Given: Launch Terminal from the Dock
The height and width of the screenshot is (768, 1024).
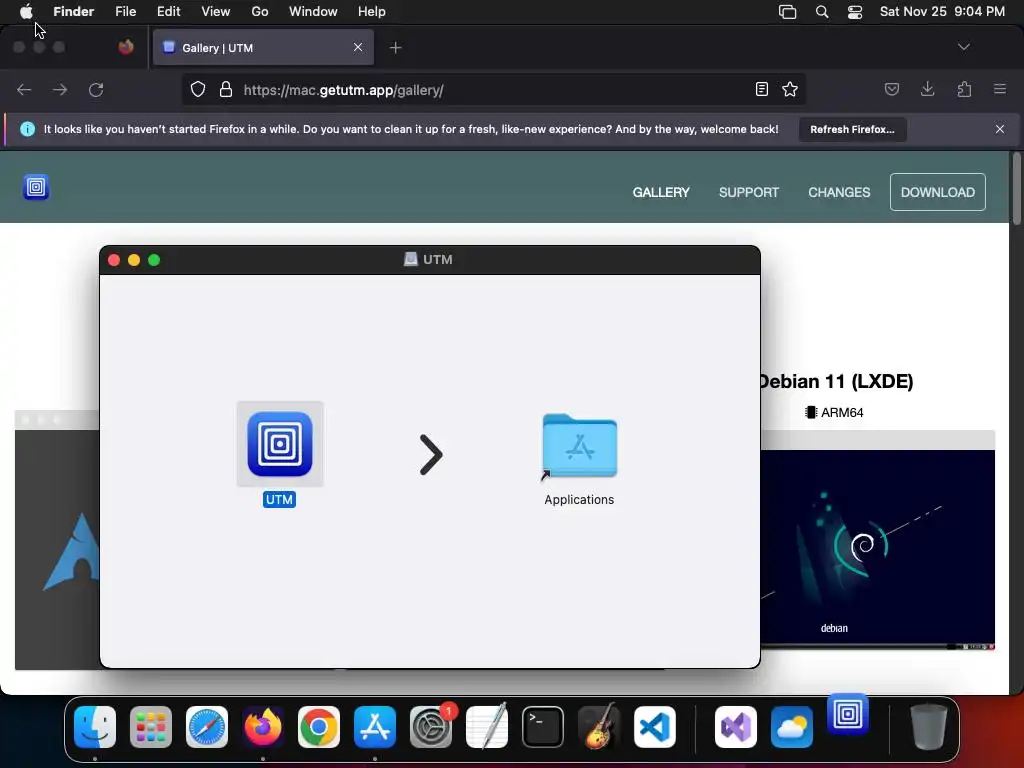Looking at the screenshot, I should [x=543, y=727].
